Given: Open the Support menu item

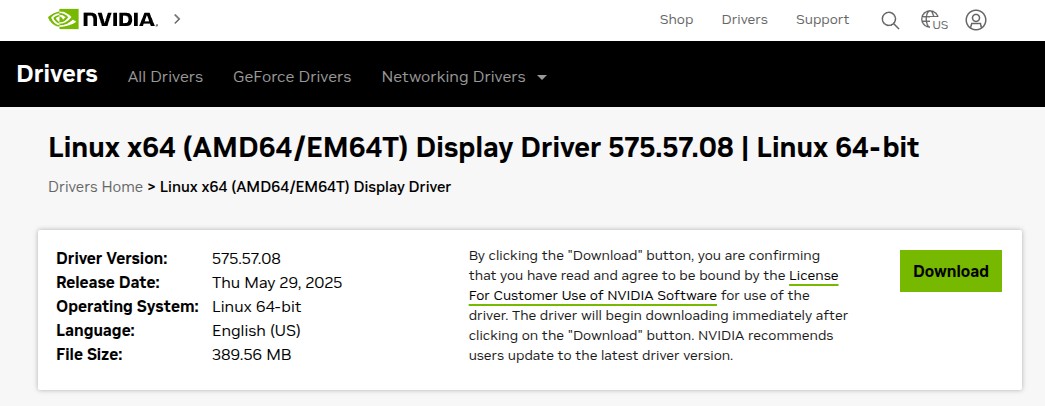Looking at the screenshot, I should [822, 20].
